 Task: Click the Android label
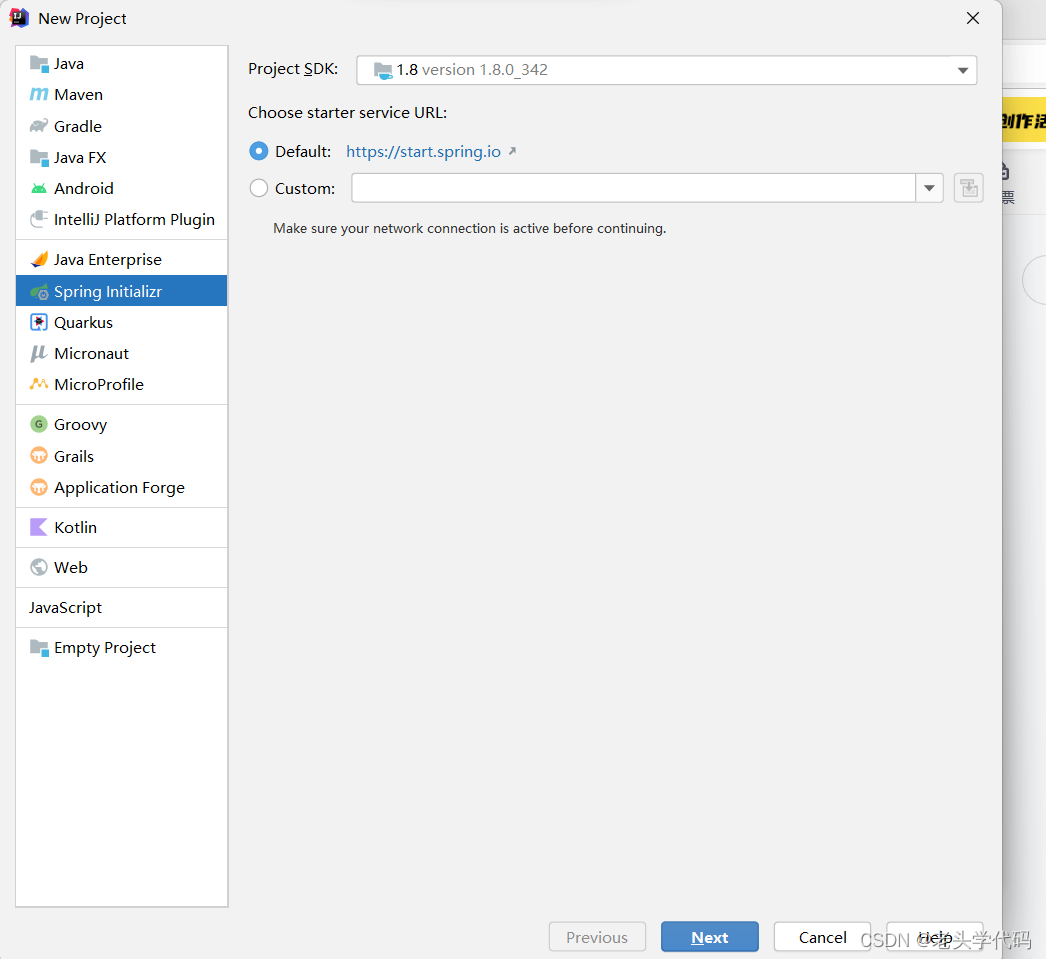pyautogui.click(x=84, y=189)
